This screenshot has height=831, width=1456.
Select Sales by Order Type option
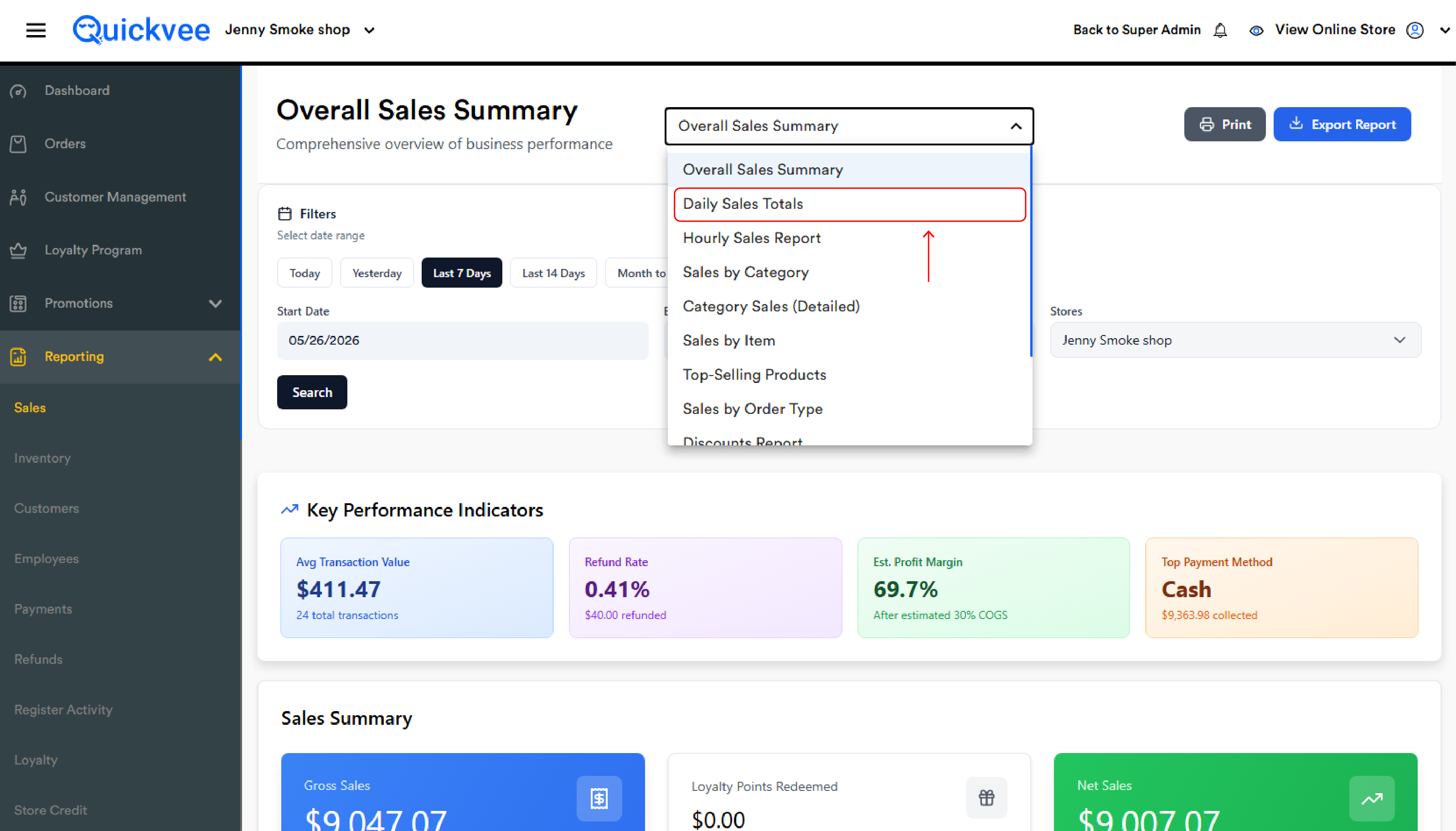pyautogui.click(x=849, y=409)
